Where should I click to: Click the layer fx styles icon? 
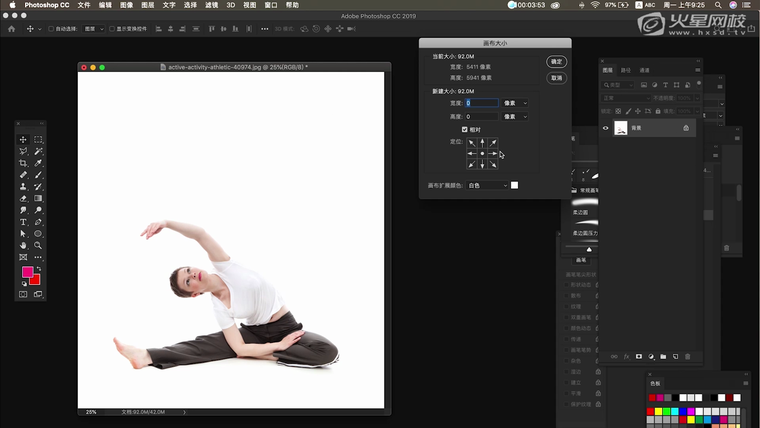(627, 356)
